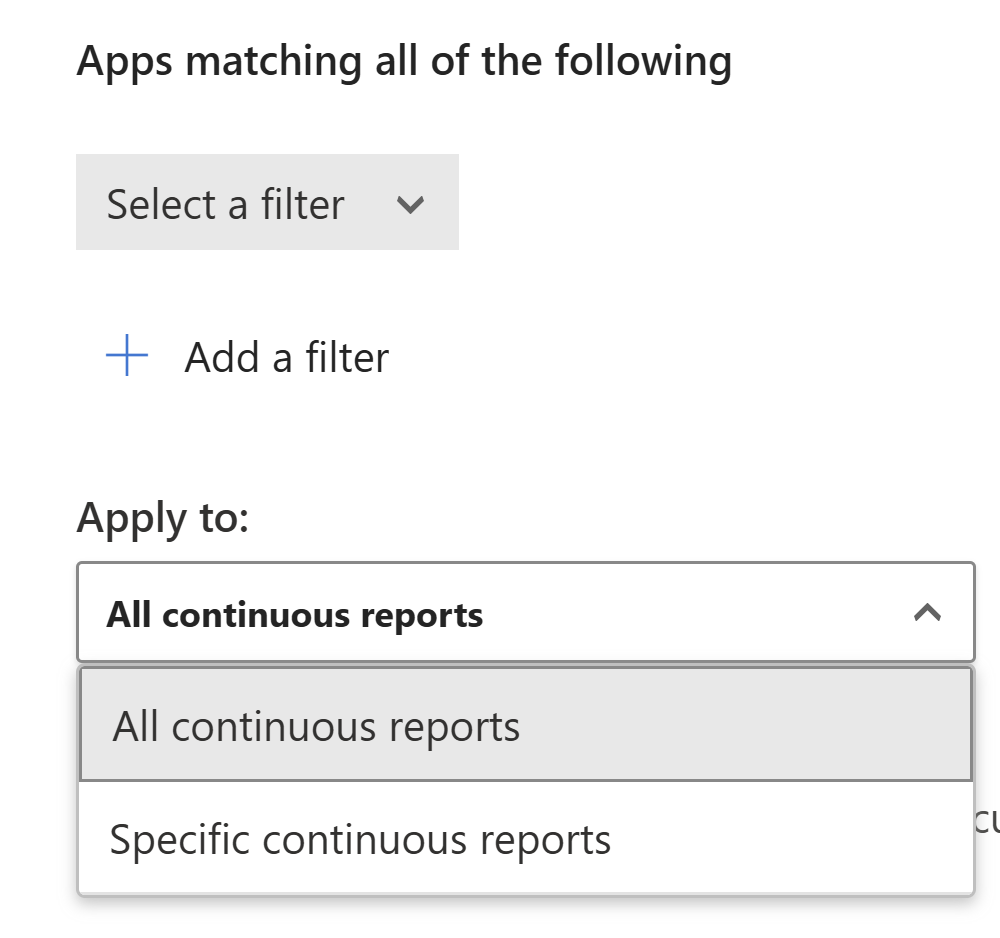
Task: Collapse the Apply to dropdown list
Action: tap(927, 613)
